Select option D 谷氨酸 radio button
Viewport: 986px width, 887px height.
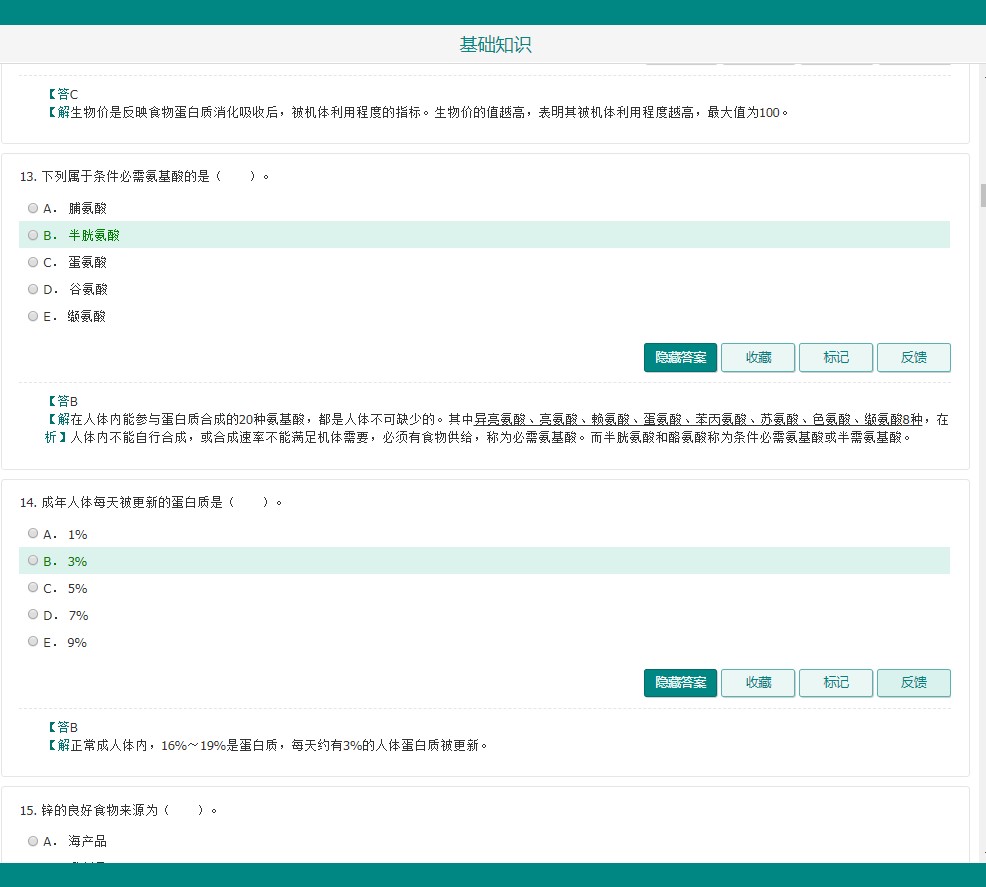[33, 289]
